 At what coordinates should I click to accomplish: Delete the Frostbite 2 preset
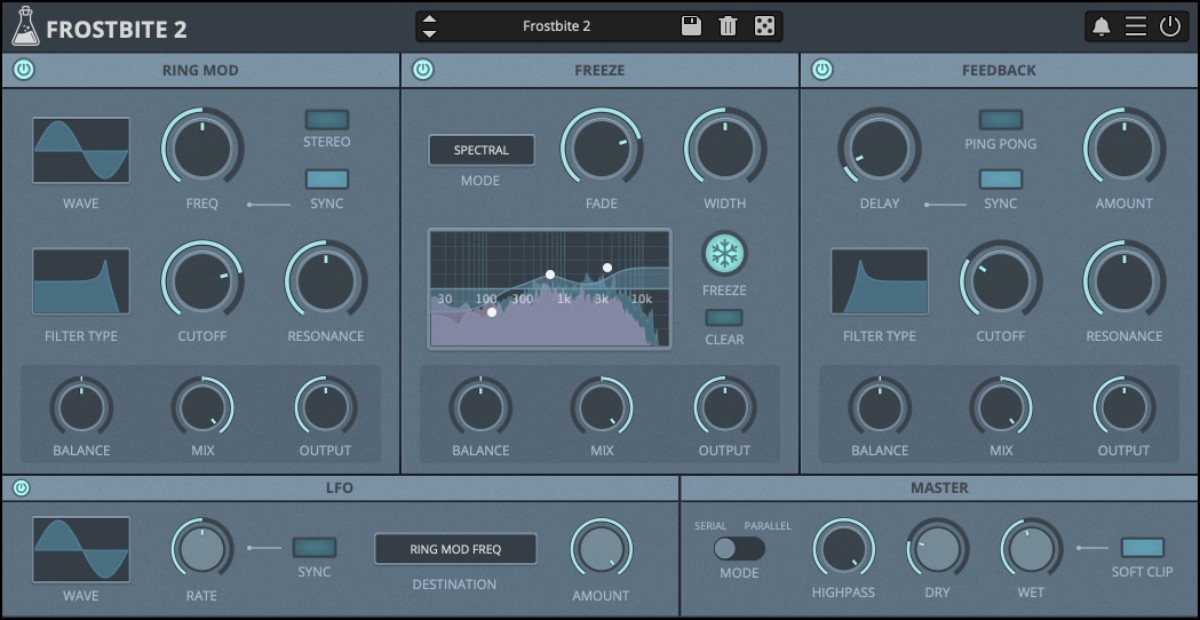click(x=727, y=26)
